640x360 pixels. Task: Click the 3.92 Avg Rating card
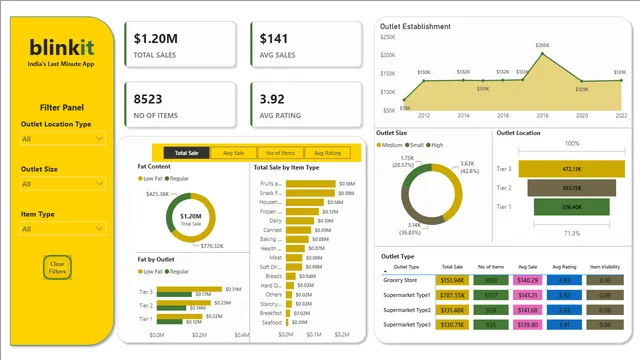pyautogui.click(x=306, y=104)
